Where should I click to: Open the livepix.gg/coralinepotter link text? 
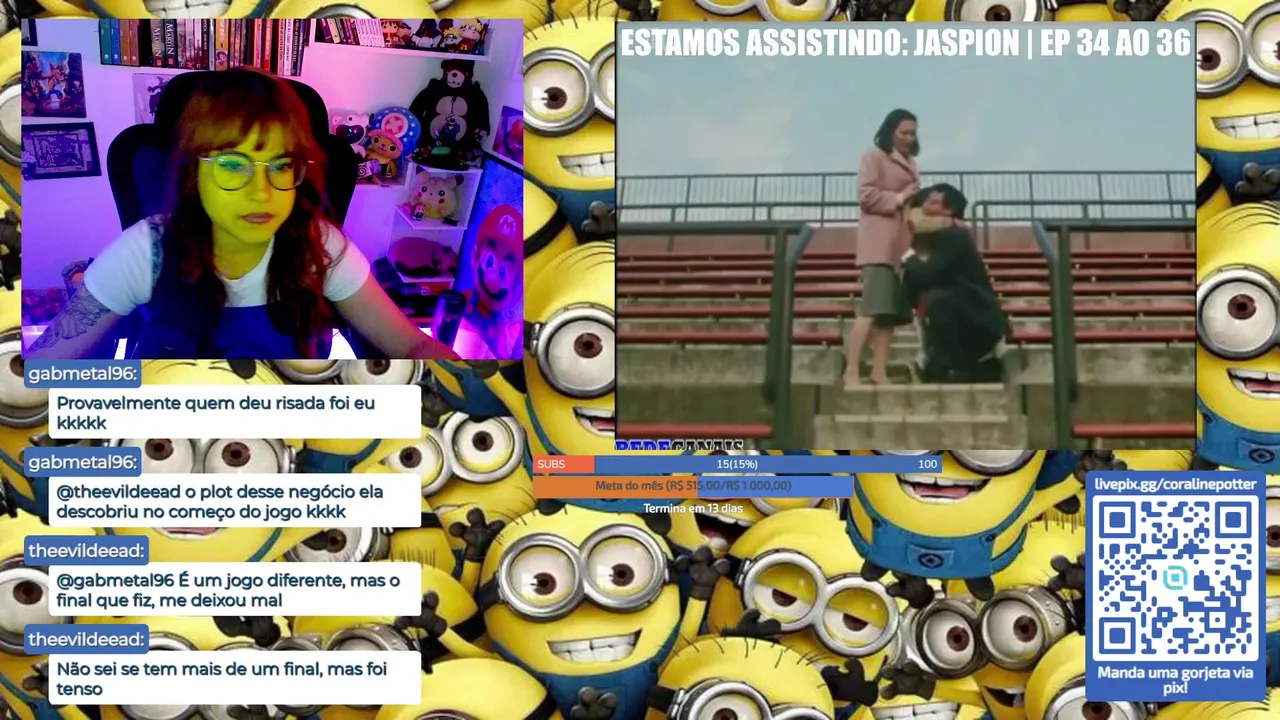tap(1175, 484)
